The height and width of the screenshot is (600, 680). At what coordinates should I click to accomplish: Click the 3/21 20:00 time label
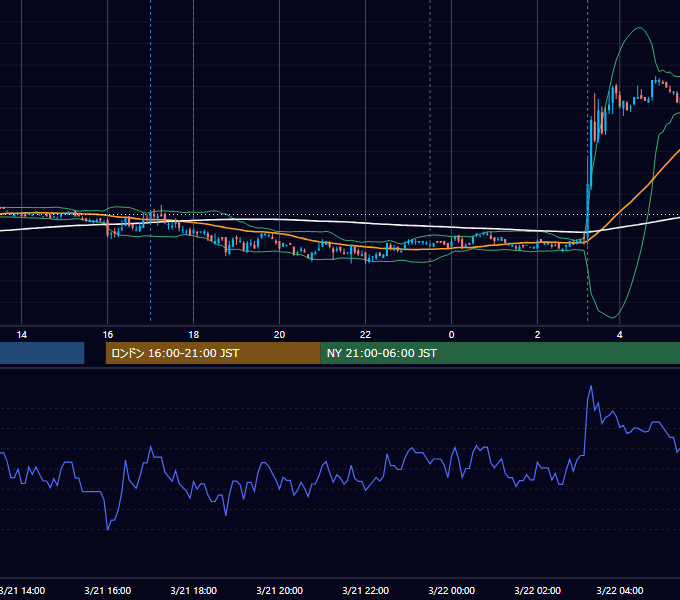[279, 590]
